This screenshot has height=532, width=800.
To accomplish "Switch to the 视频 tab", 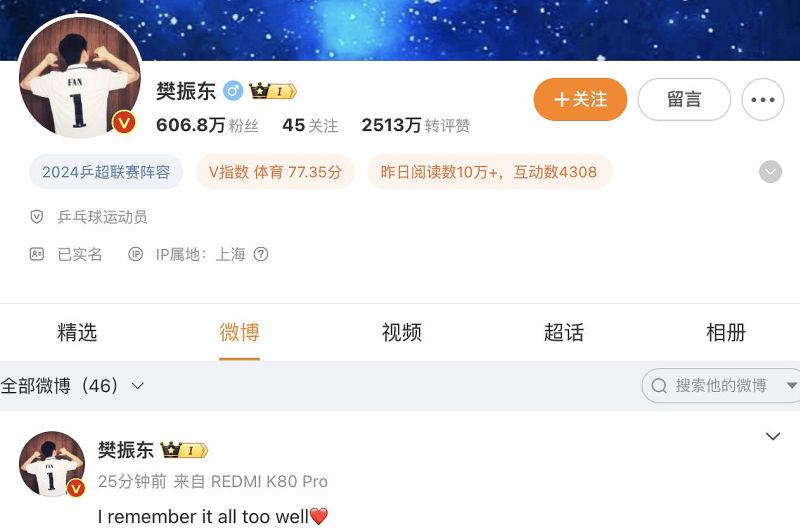I will 402,333.
